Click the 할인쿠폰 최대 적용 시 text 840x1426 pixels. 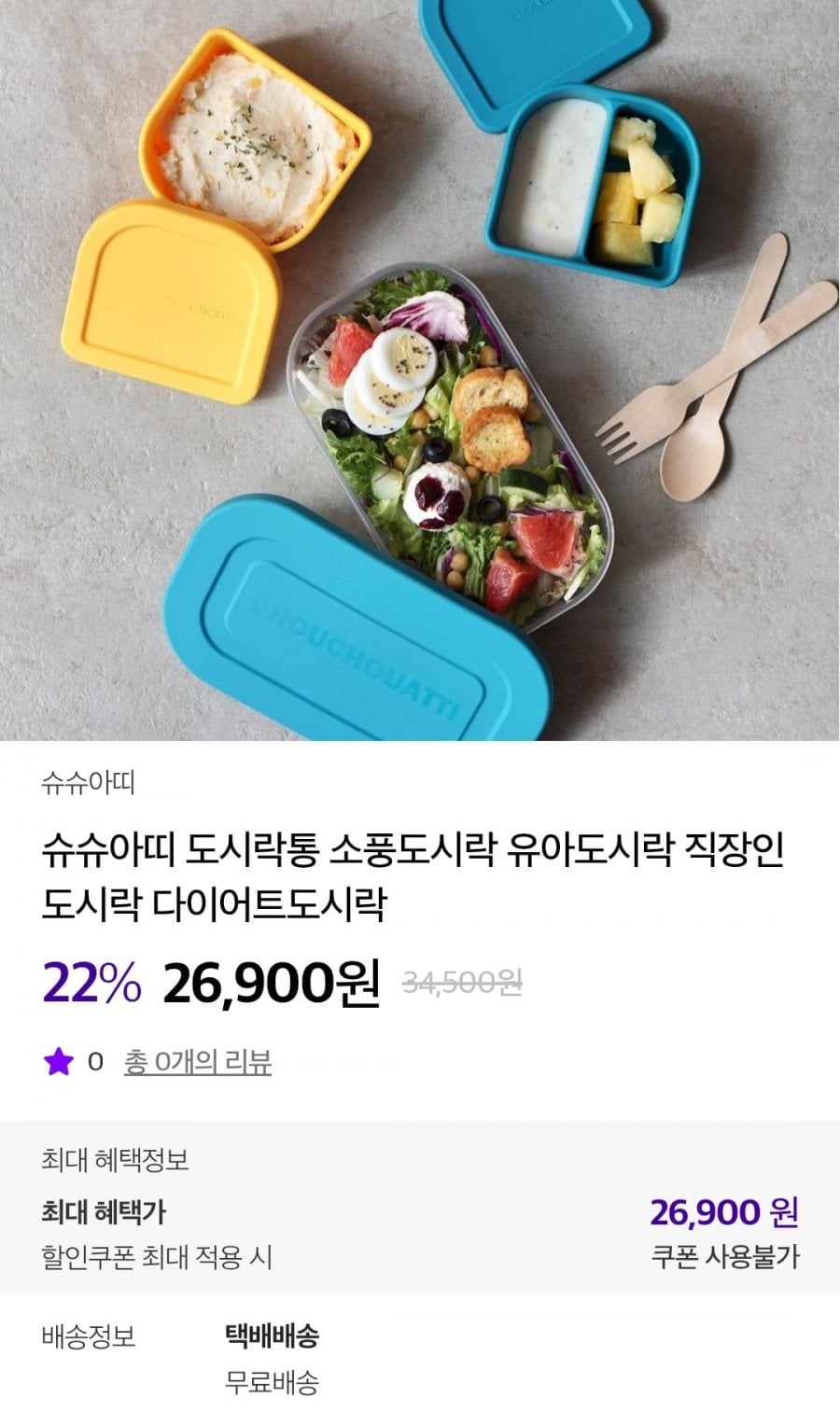157,1257
